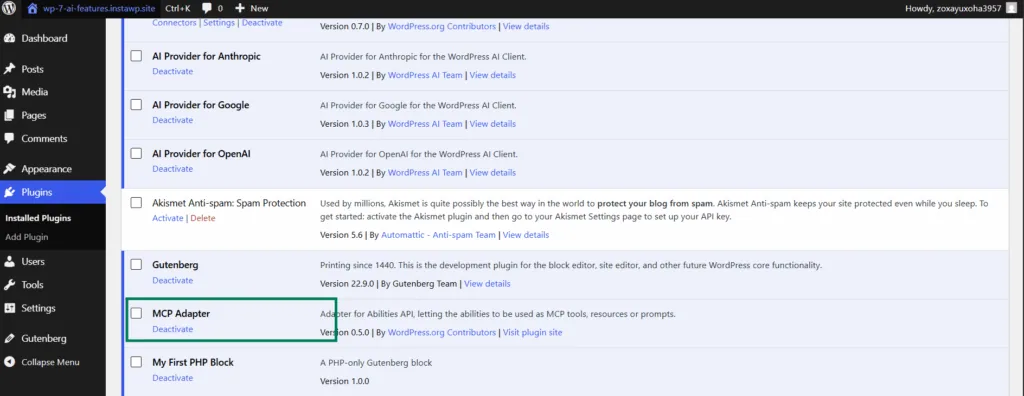
Task: Open WordPress AI Team link for Google provider
Action: pyautogui.click(x=425, y=124)
